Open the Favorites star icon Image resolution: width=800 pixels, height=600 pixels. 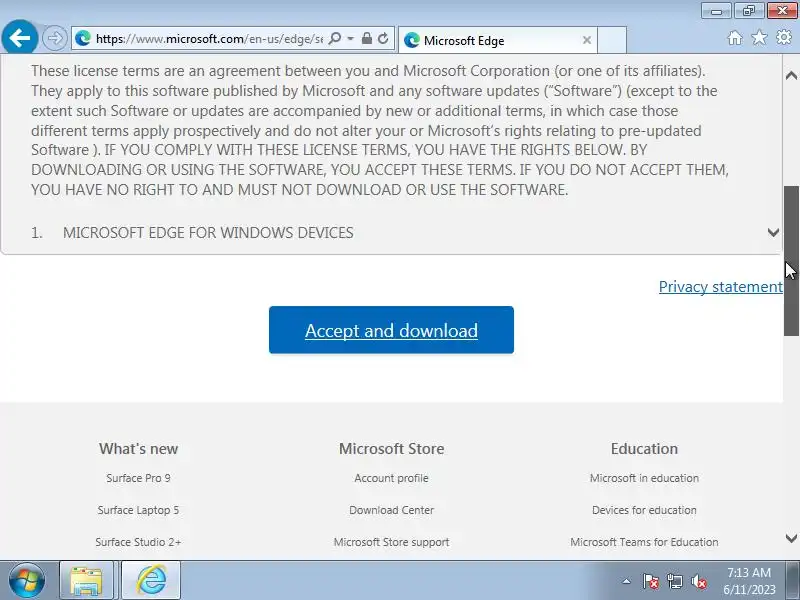(759, 38)
